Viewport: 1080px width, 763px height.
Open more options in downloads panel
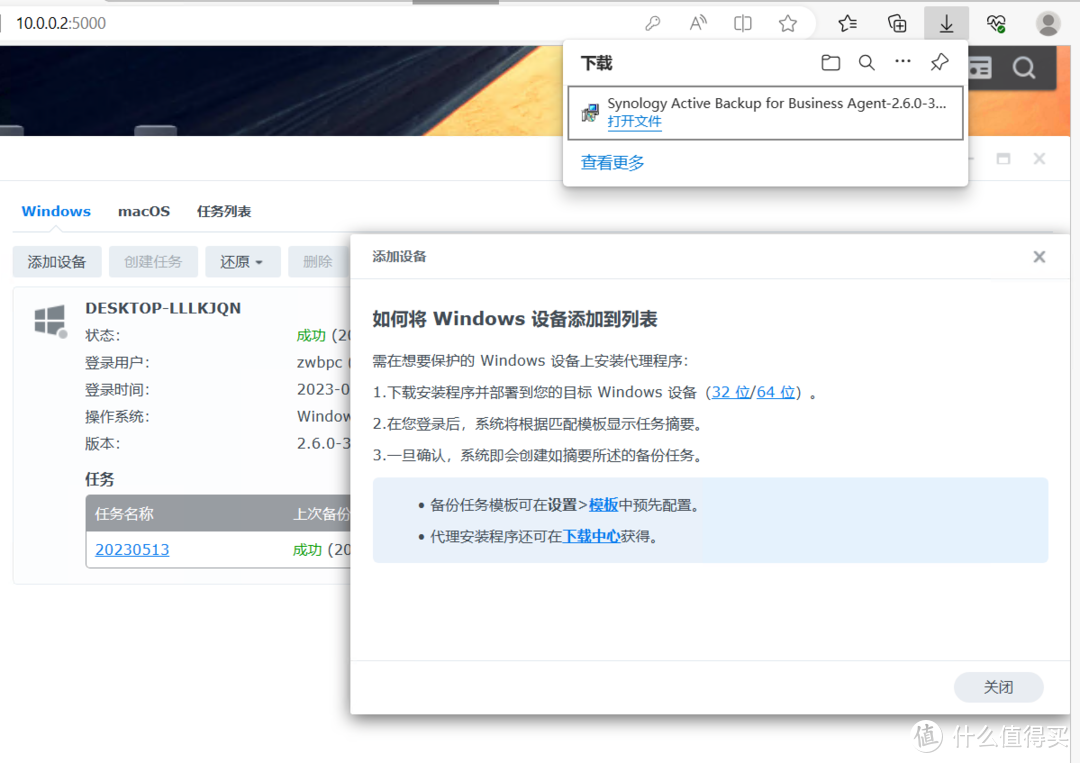point(902,61)
